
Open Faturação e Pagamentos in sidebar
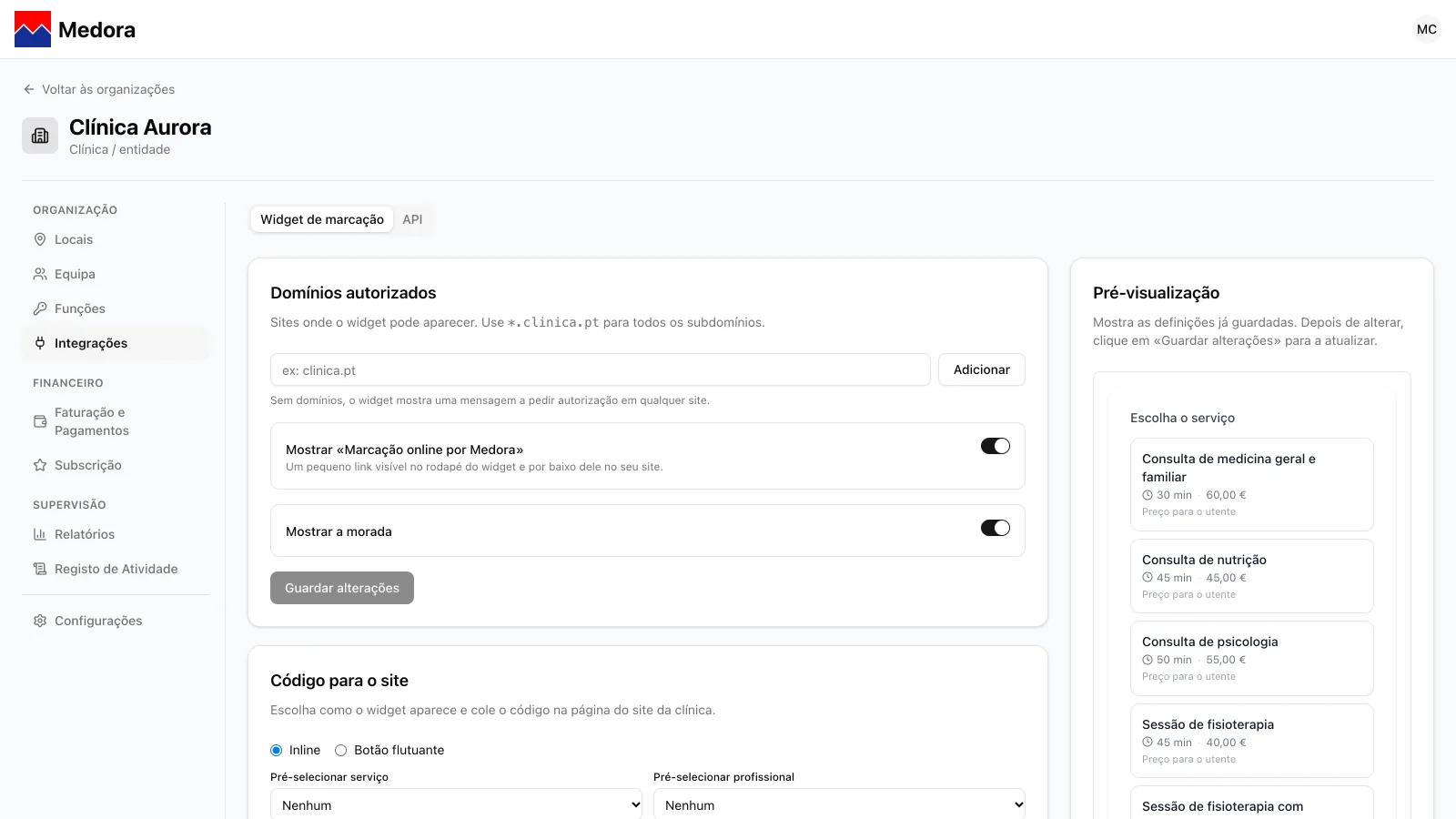(x=116, y=421)
